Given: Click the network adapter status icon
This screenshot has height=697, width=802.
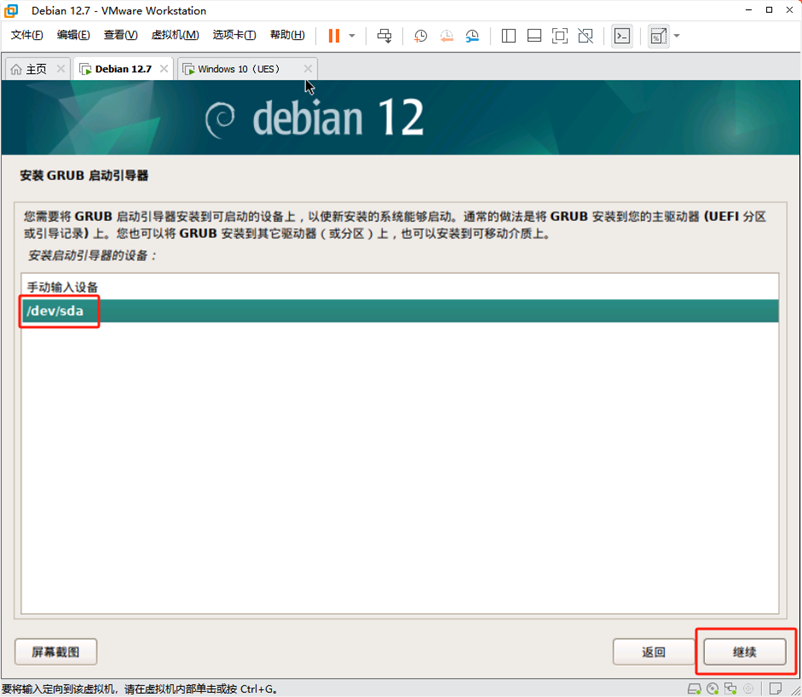Looking at the screenshot, I should click(730, 689).
